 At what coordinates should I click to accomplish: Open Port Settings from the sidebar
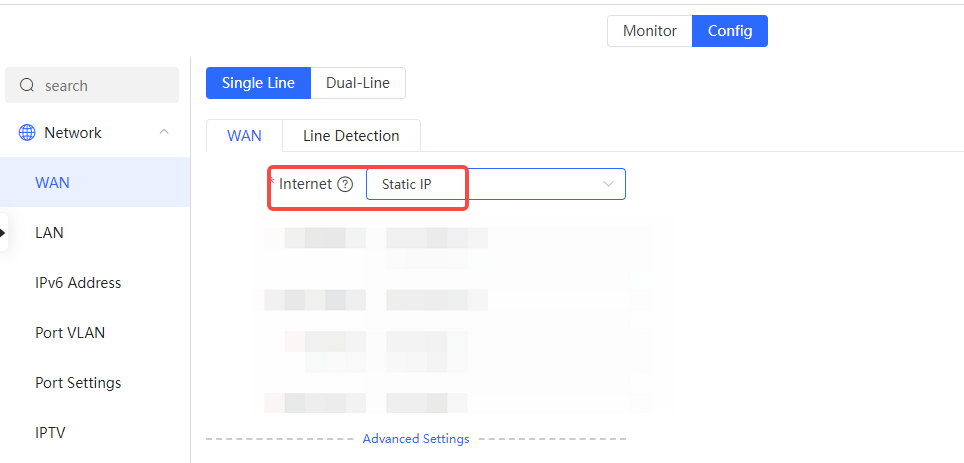coord(78,383)
